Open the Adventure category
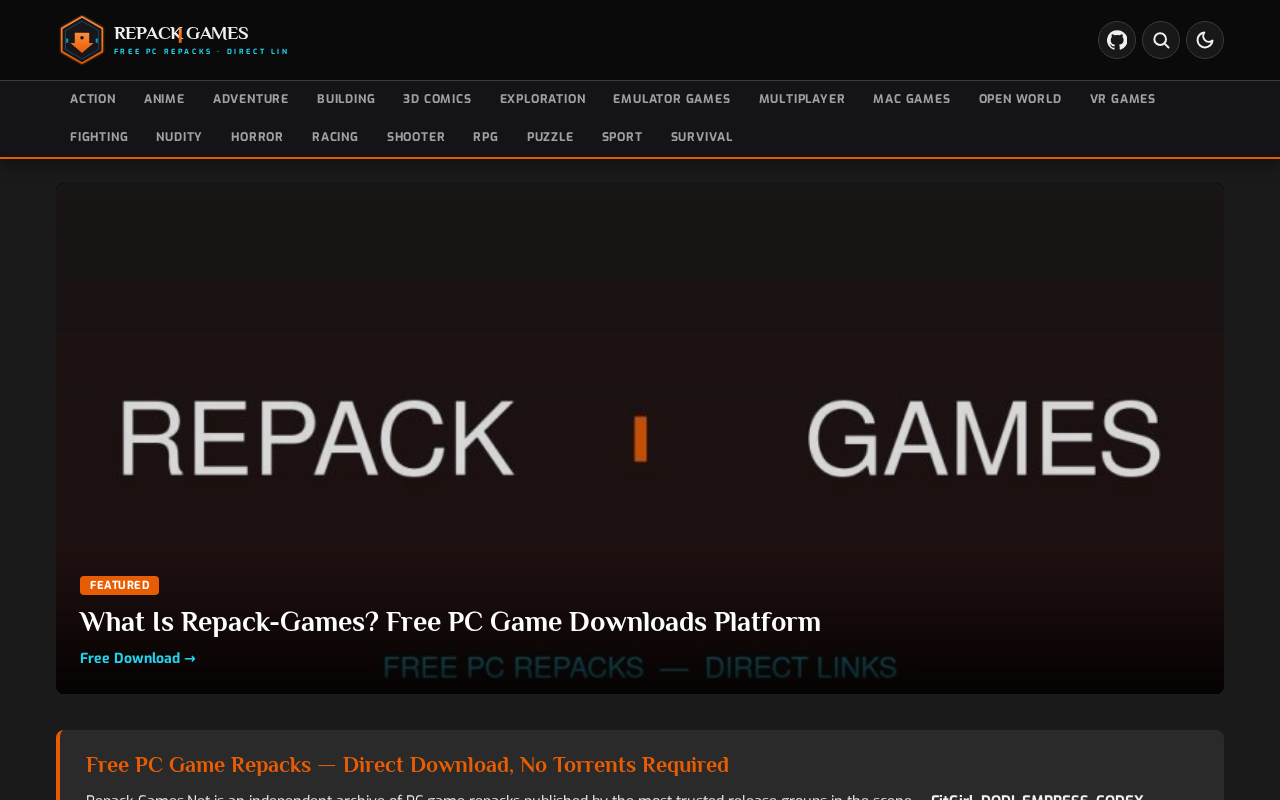The height and width of the screenshot is (800, 1280). [x=251, y=99]
